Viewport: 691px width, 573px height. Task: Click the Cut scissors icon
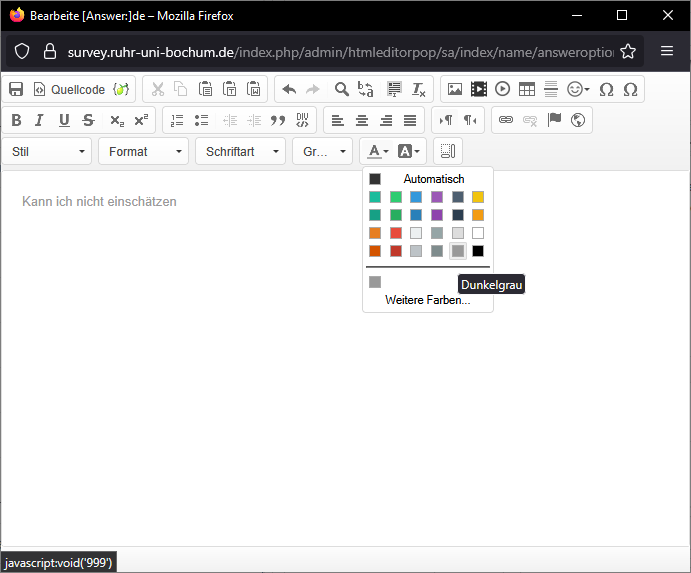click(x=158, y=89)
